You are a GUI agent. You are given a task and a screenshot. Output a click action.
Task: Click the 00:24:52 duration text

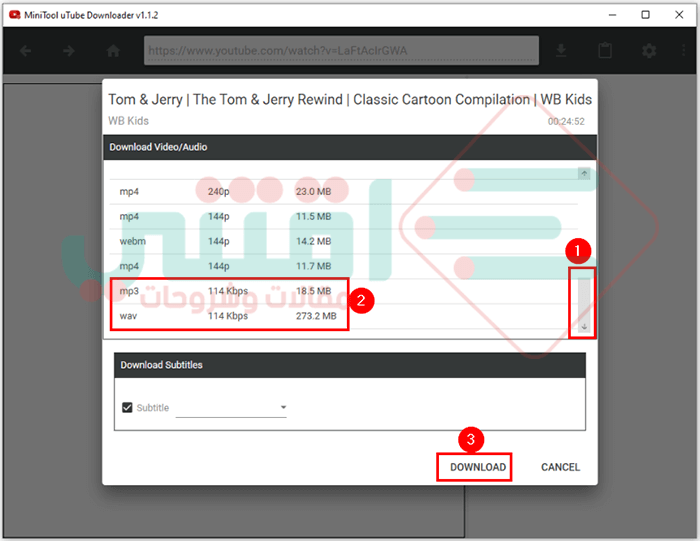tap(566, 121)
